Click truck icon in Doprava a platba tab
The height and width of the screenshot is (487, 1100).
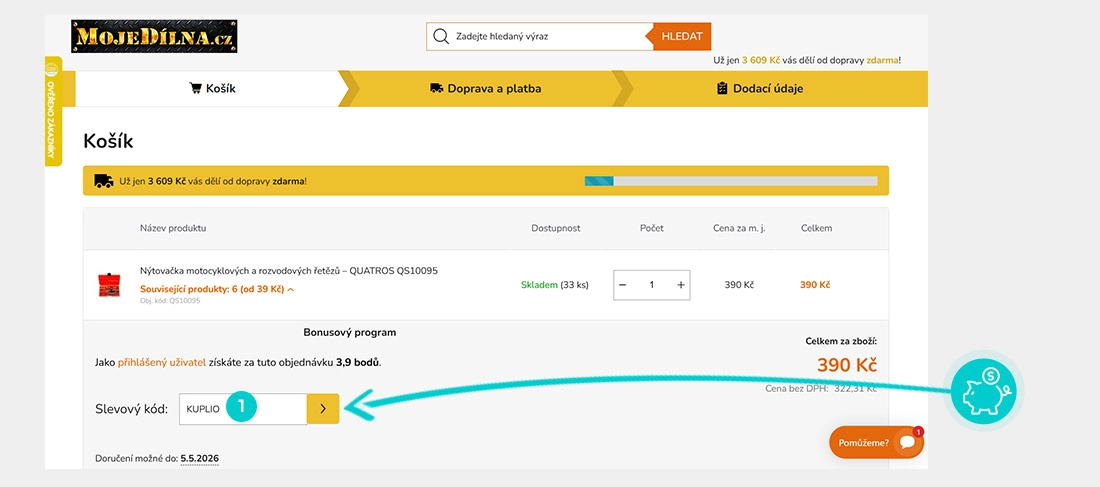pos(436,88)
